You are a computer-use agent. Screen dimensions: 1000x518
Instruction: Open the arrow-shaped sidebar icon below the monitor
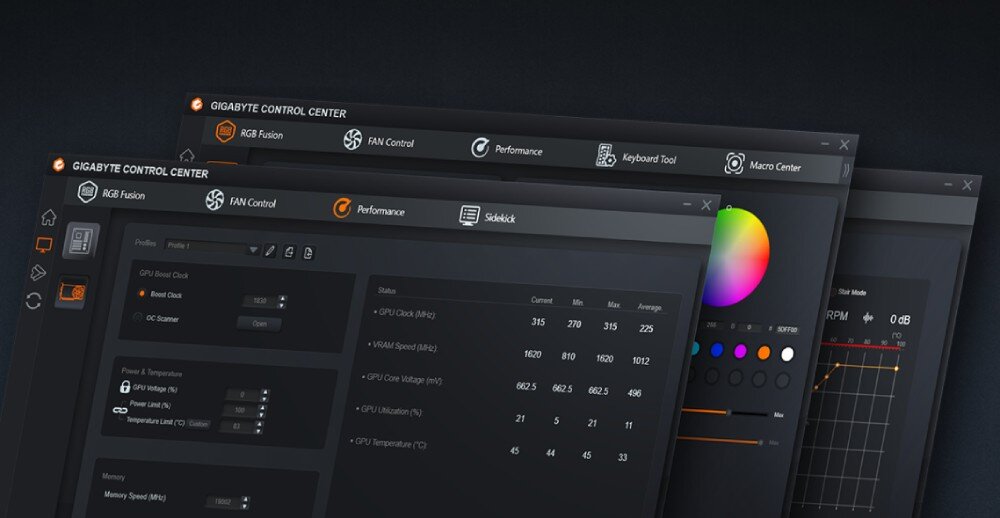pos(38,272)
